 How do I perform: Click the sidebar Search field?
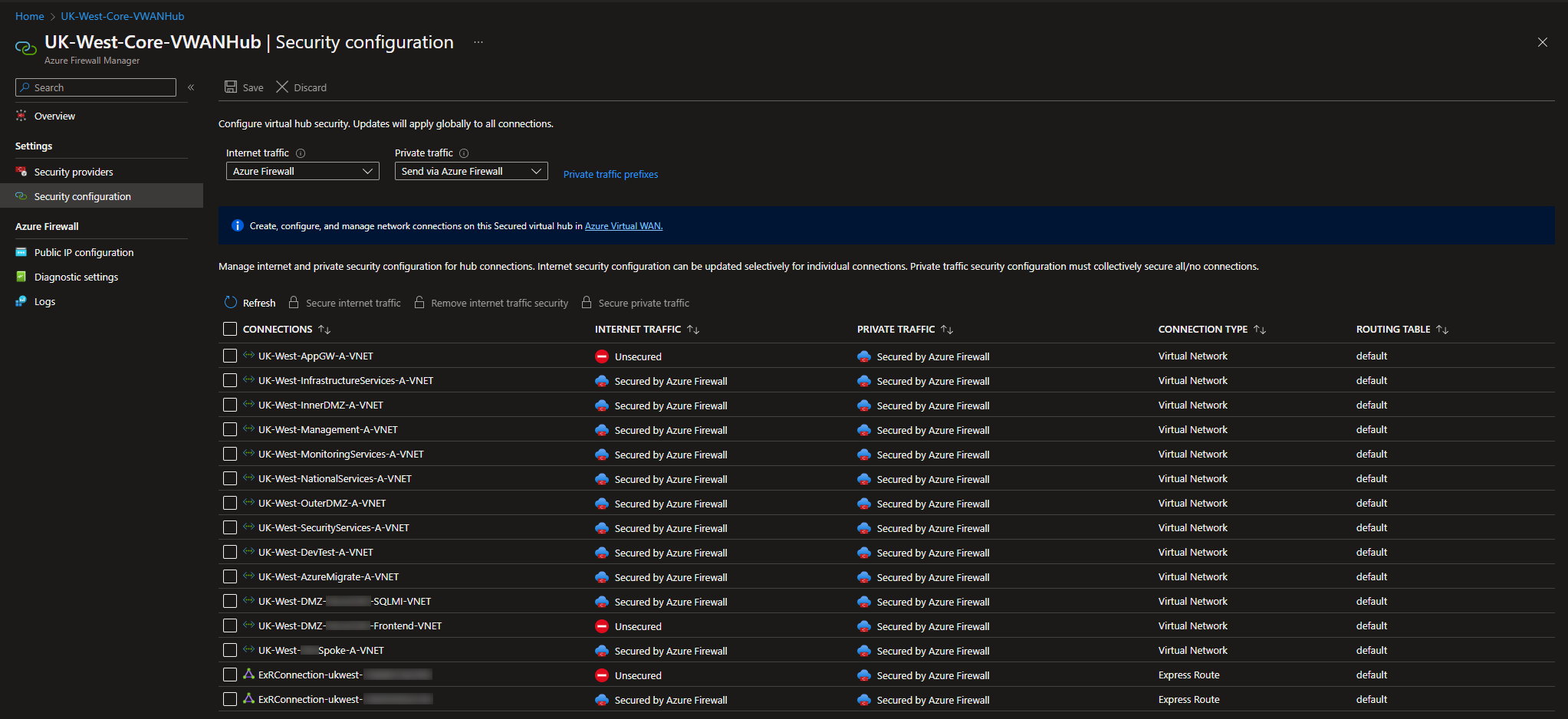pos(95,87)
